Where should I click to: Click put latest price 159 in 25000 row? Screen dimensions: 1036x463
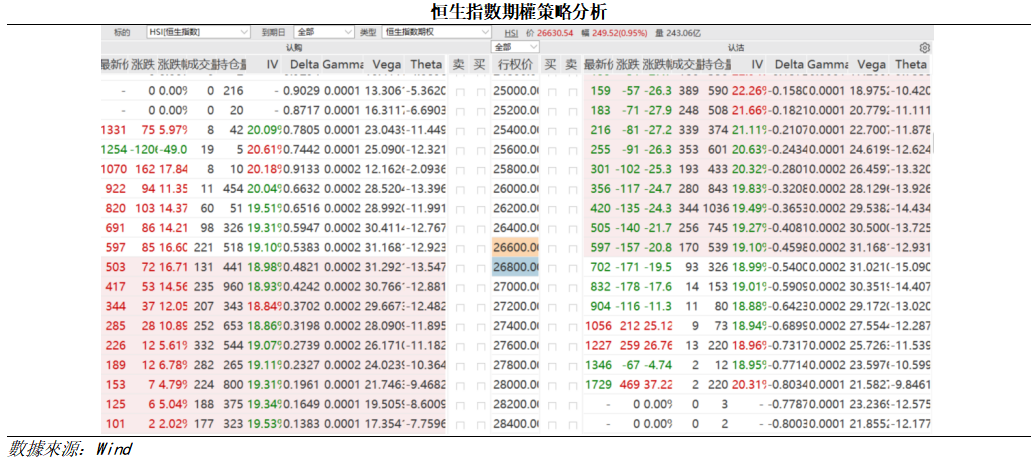click(601, 91)
